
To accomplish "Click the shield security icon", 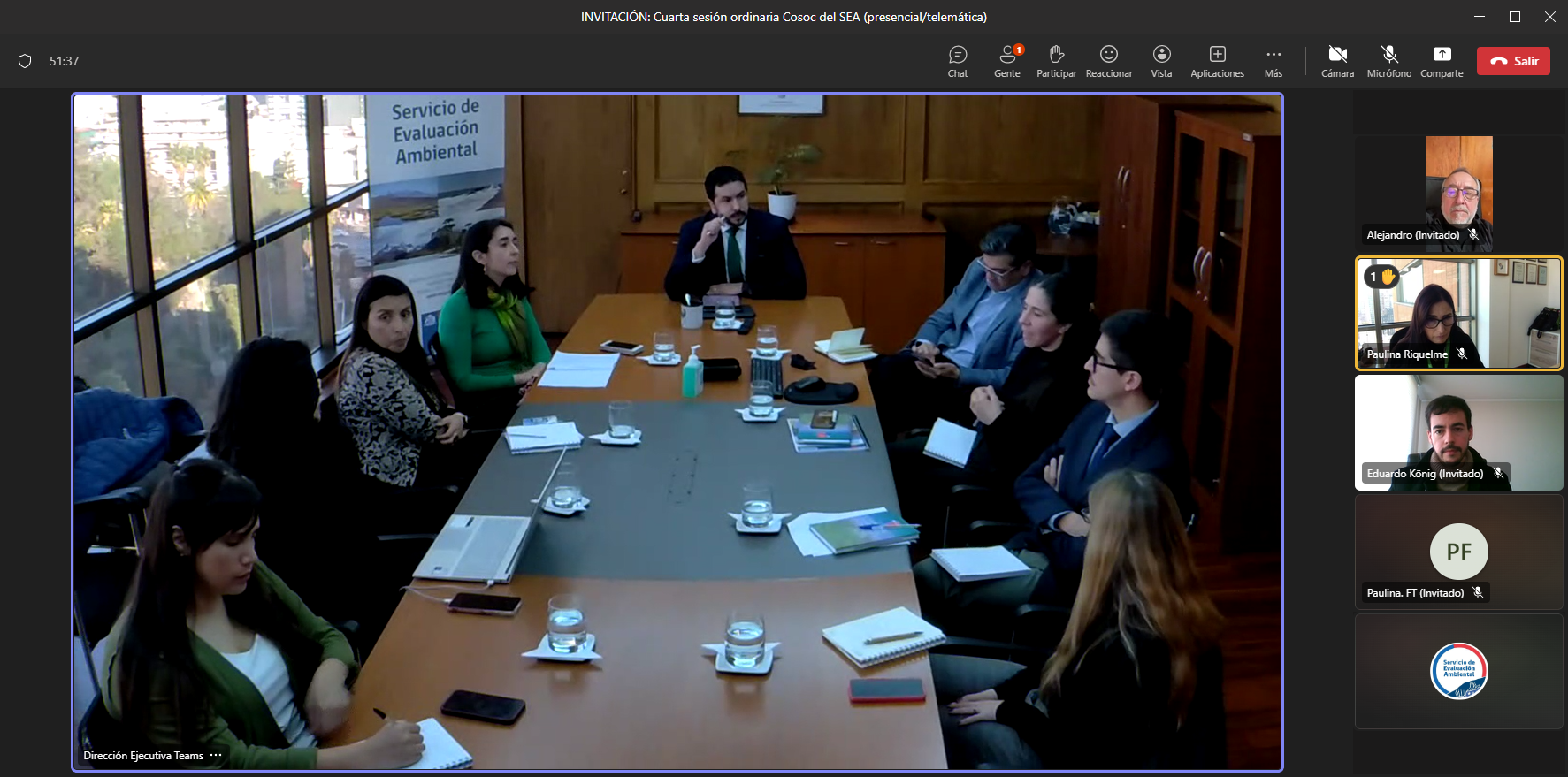I will coord(25,61).
